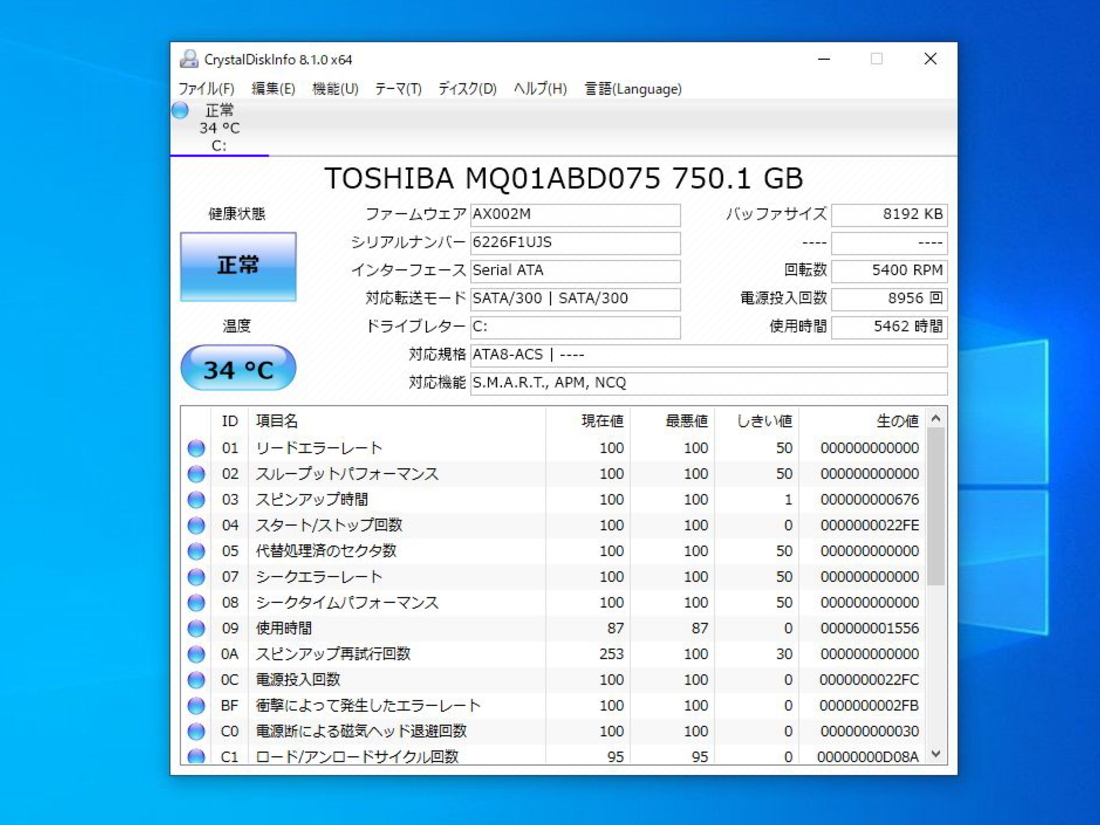The width and height of the screenshot is (1100, 825).
Task: Click the SMART list vertical scrollbar thumb
Action: pos(936,507)
